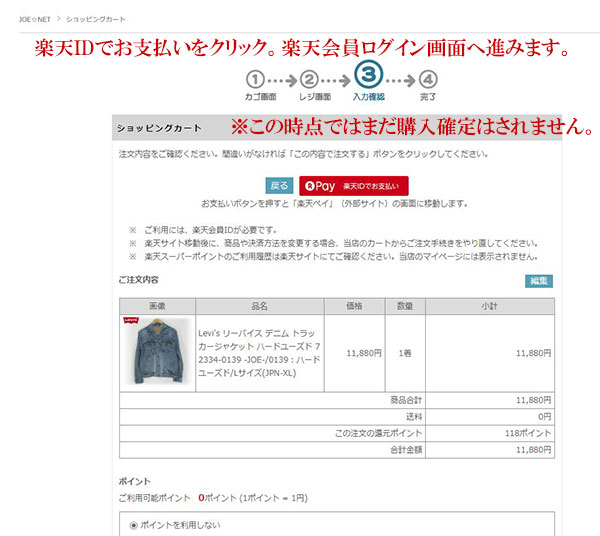Click step 4 完了 circle icon
This screenshot has height=536, width=600.
point(428,80)
